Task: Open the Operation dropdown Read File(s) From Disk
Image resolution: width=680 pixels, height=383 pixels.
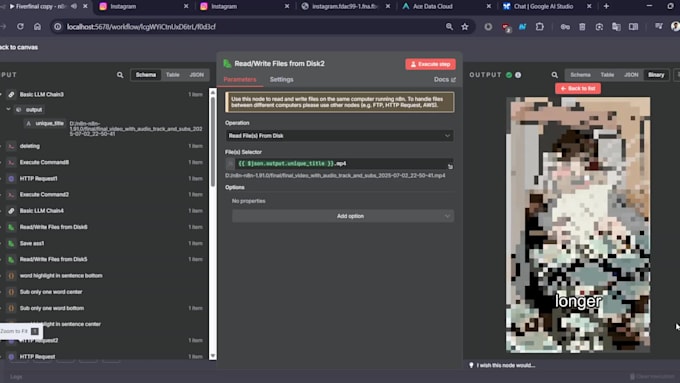Action: coord(339,136)
